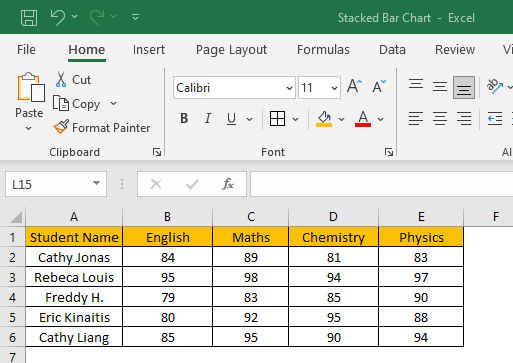Select the Chemistry header cell
Image resolution: width=513 pixels, height=363 pixels.
click(333, 237)
